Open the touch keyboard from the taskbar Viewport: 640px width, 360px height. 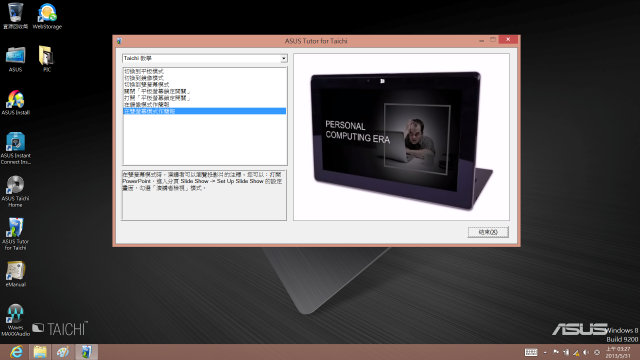coord(531,352)
